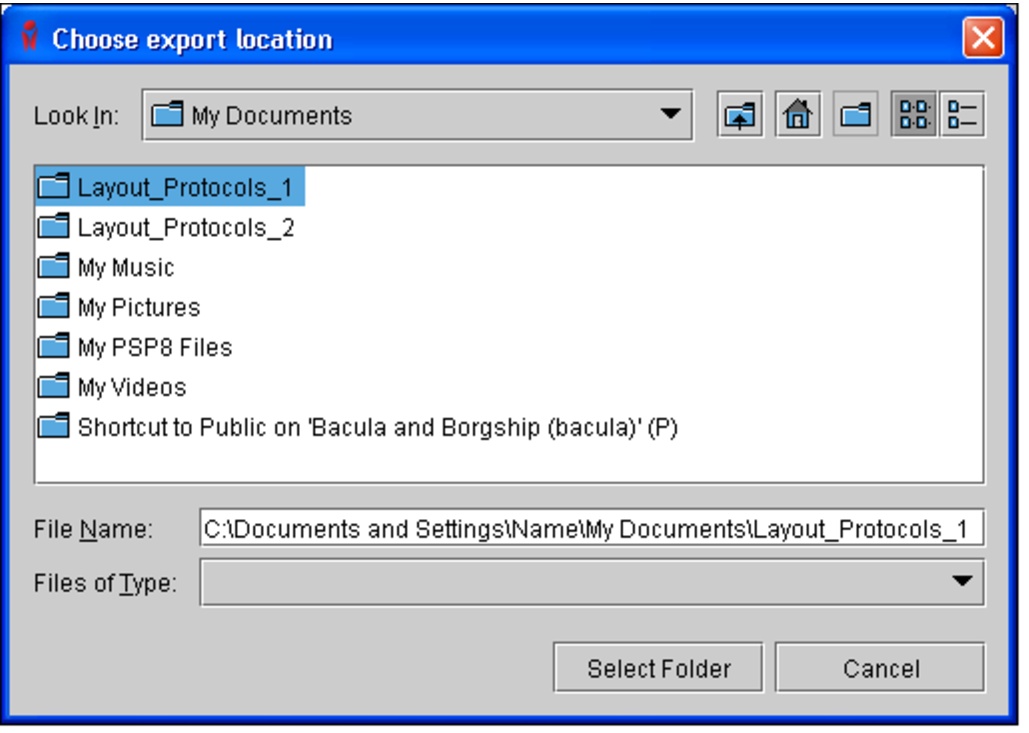Switch to List view
The image size is (1029, 733).
(913, 116)
